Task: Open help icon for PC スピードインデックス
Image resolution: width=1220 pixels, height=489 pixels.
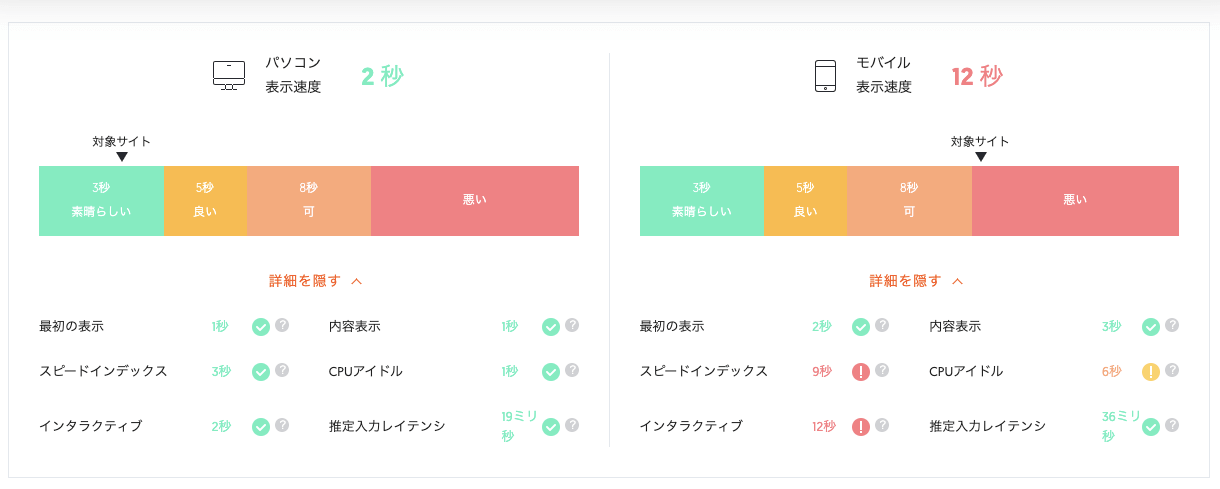Action: coord(282,370)
